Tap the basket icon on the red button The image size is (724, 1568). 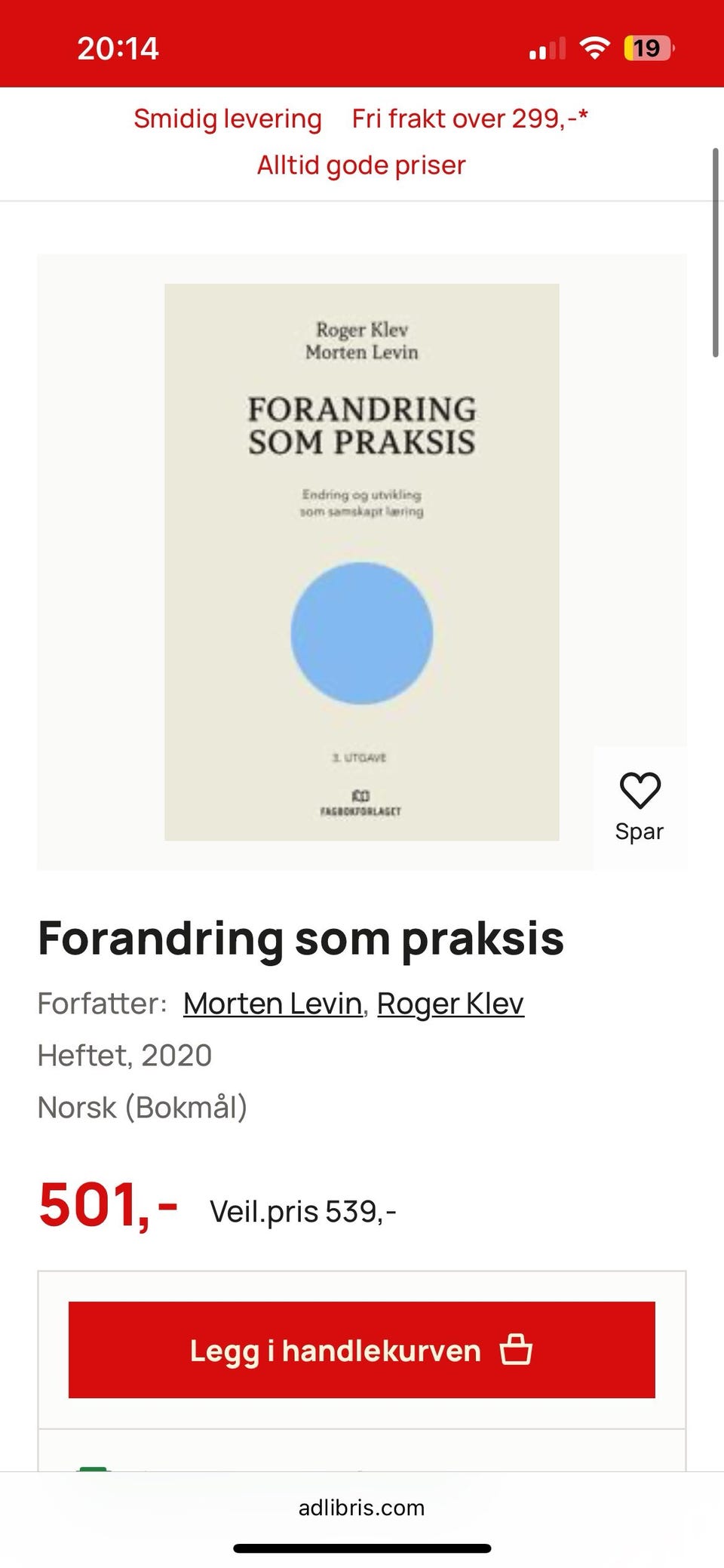[516, 1350]
